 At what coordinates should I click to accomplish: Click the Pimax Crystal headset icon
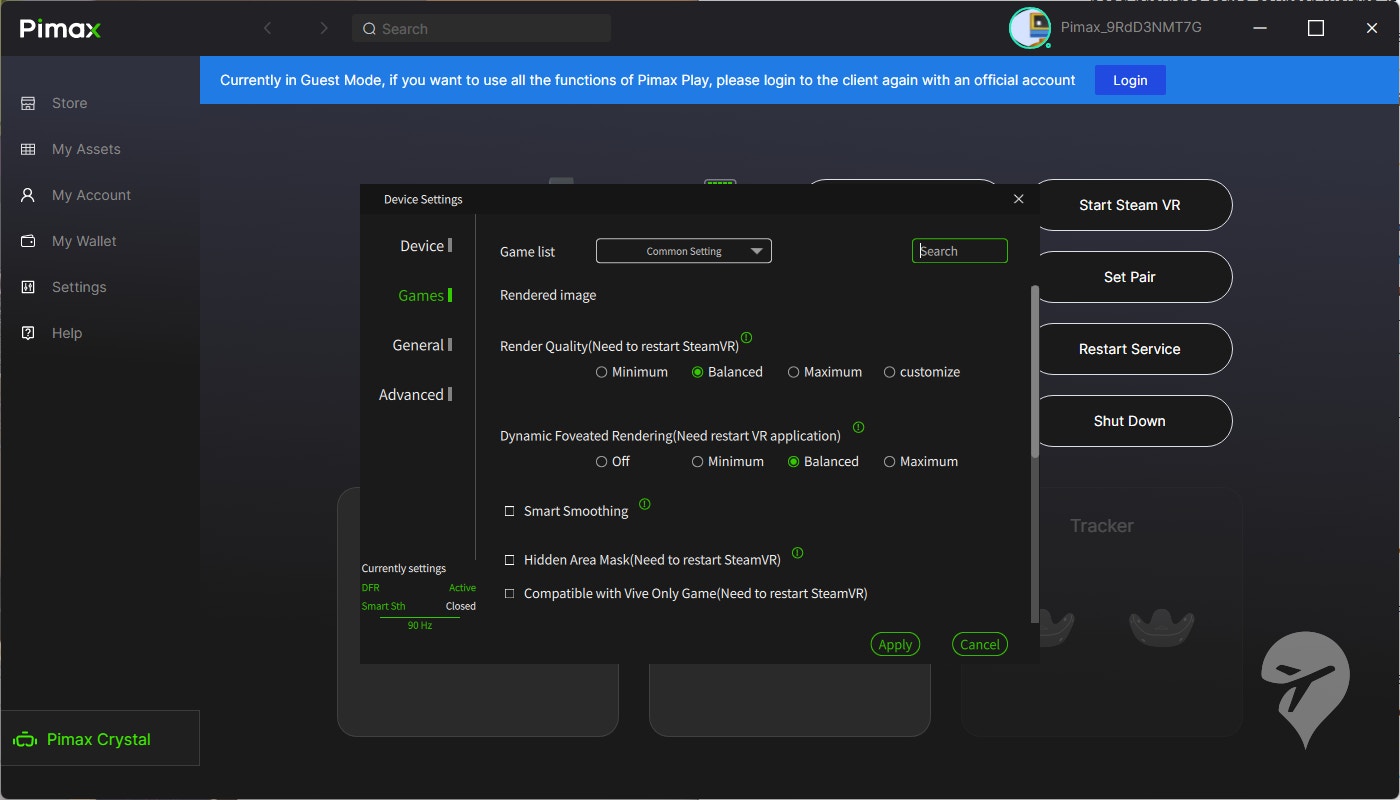[25, 740]
